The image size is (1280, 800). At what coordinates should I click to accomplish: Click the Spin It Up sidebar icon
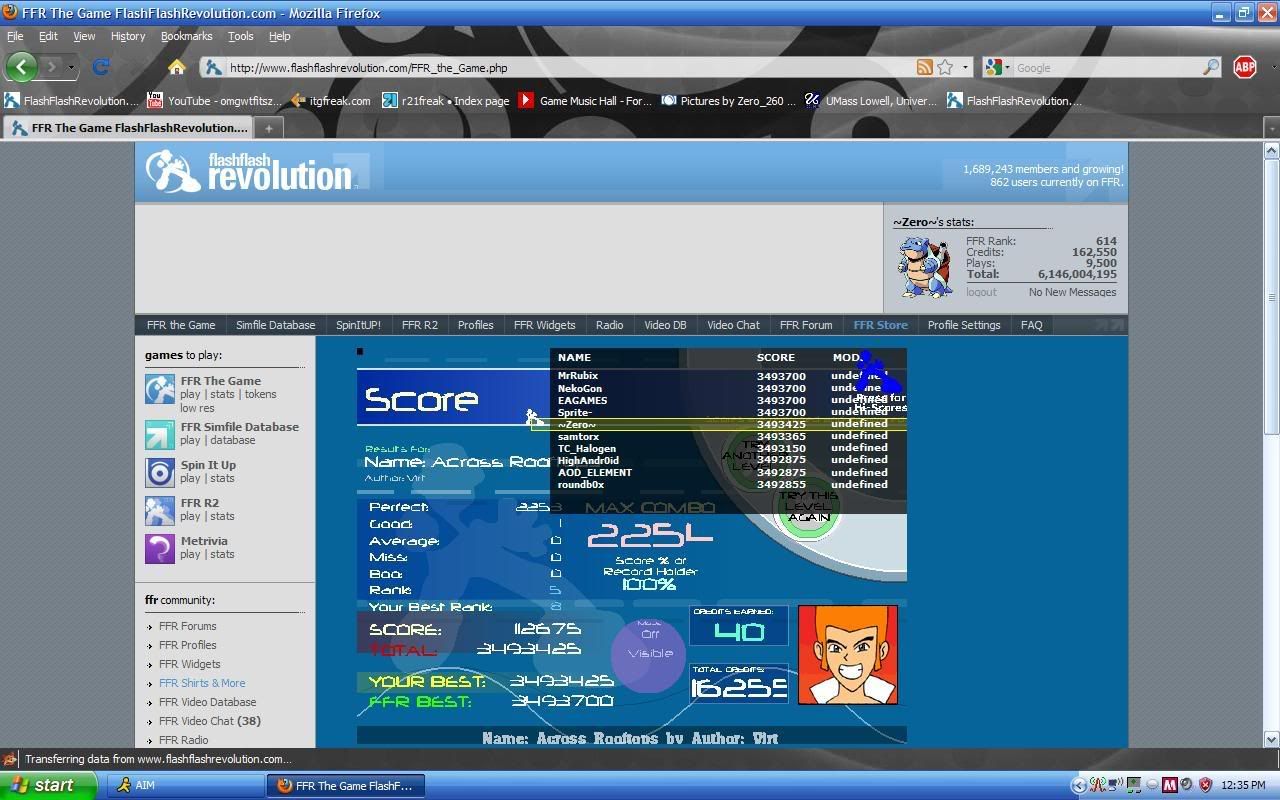(160, 472)
